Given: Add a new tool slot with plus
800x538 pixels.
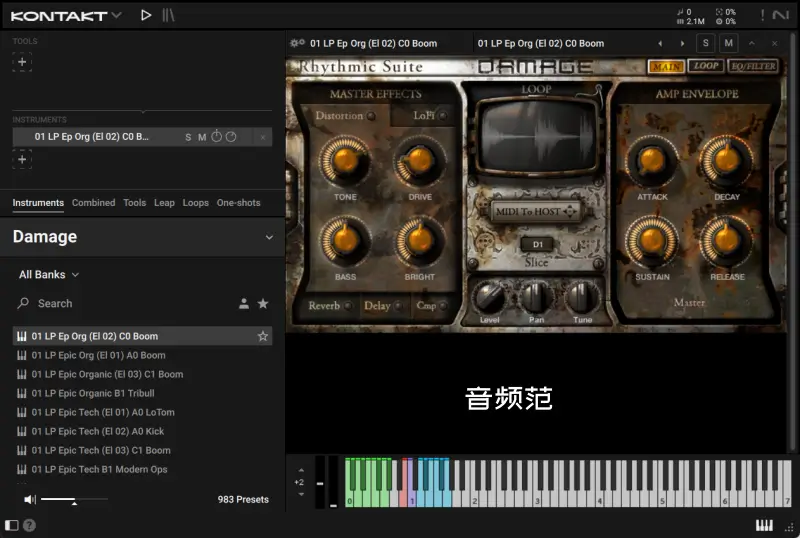Looking at the screenshot, I should tap(22, 62).
